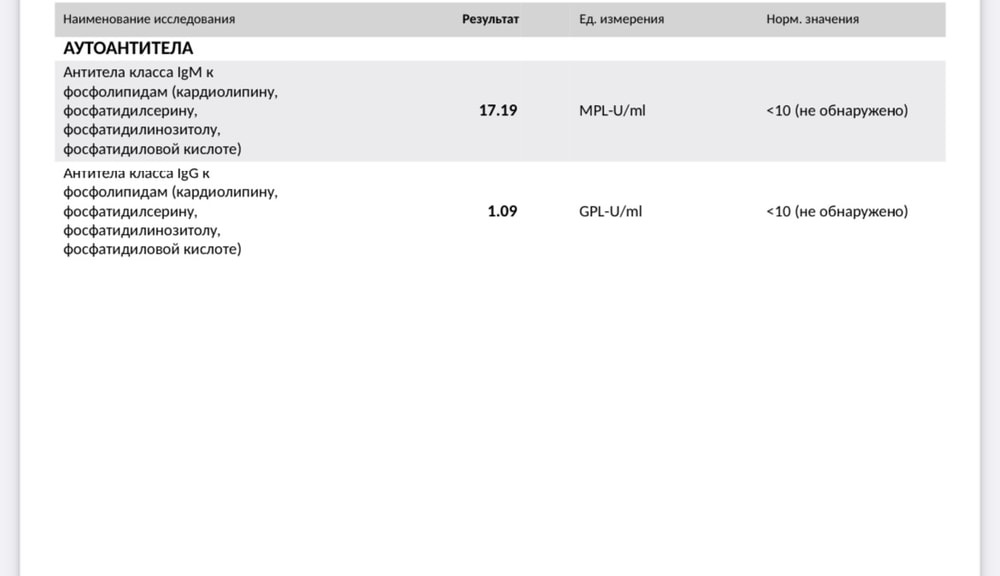Click 'фосфатидилинозитолу' in the IgG row
Viewport: 1000px width, 576px height.
pos(142,230)
